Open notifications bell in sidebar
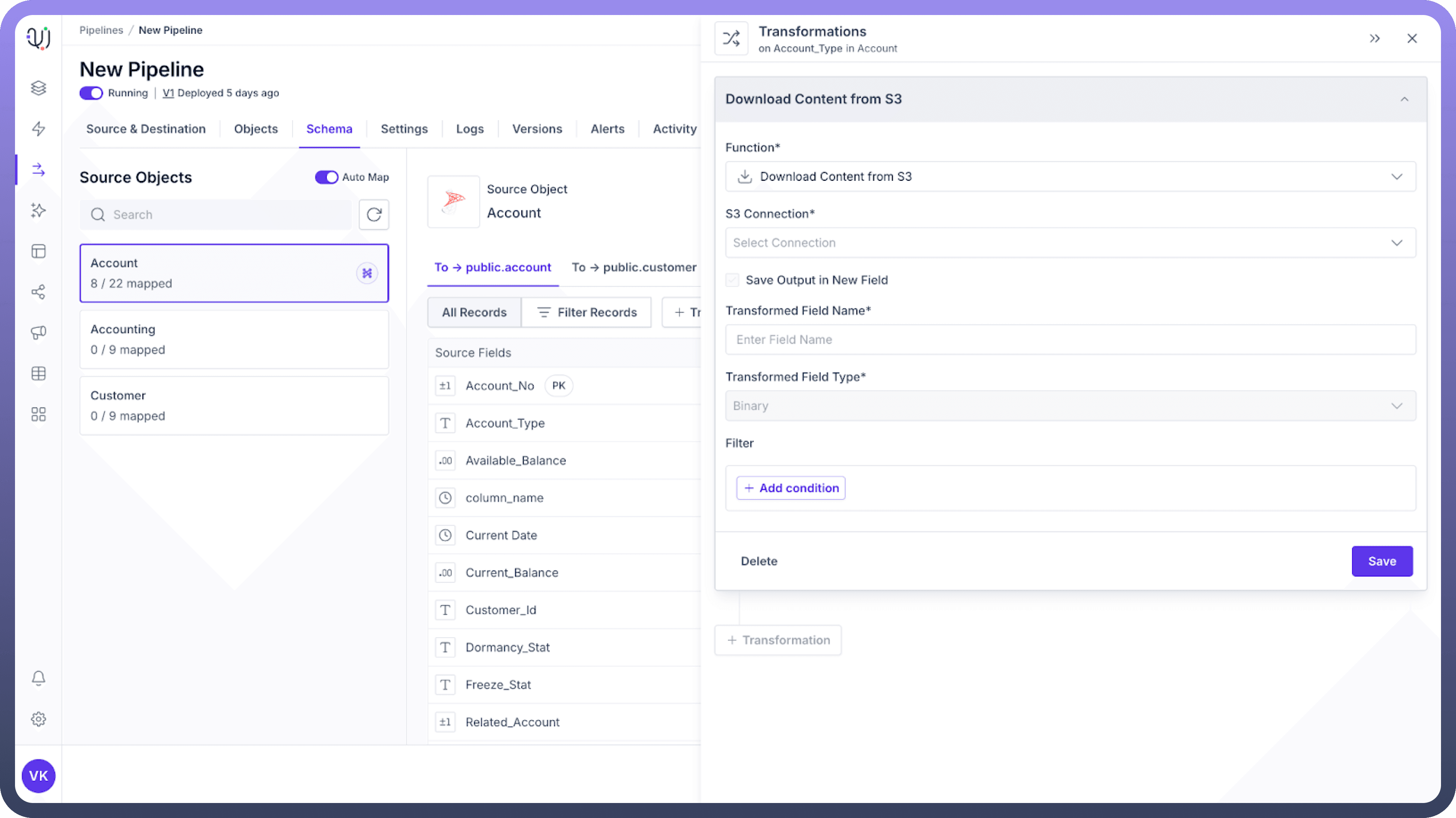Screen dimensions: 1456x818 pos(38,678)
